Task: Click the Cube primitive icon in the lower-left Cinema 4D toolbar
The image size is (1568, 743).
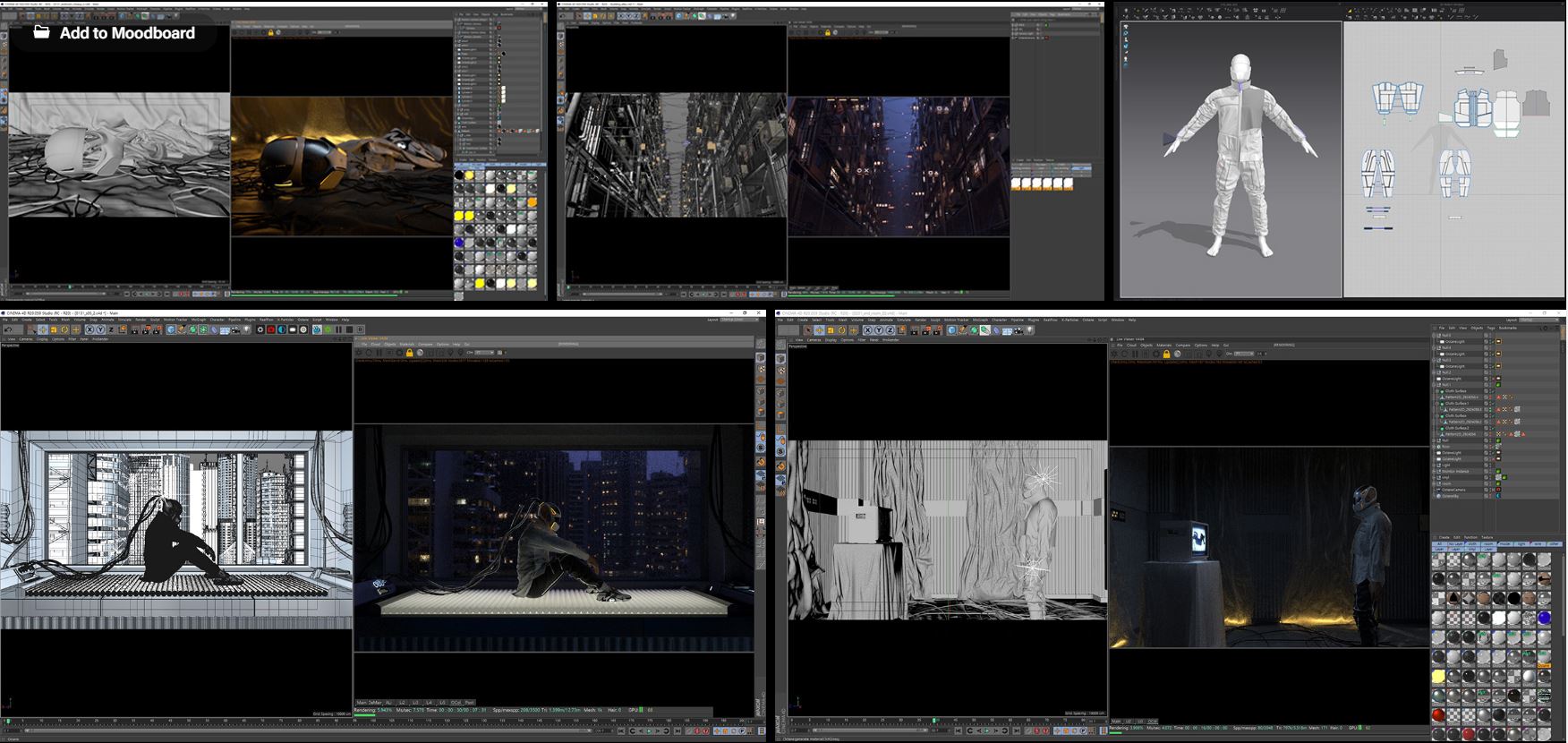Action: click(x=171, y=329)
